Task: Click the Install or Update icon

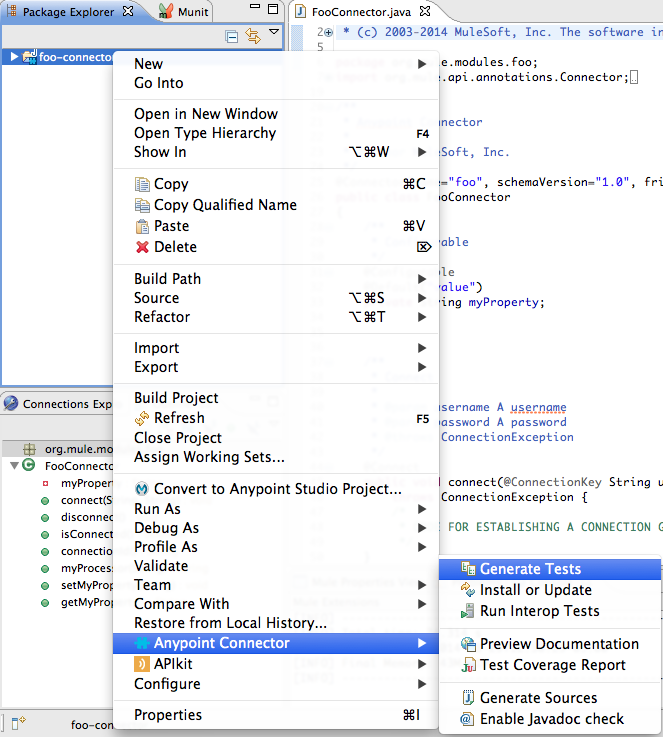Action: coord(467,590)
